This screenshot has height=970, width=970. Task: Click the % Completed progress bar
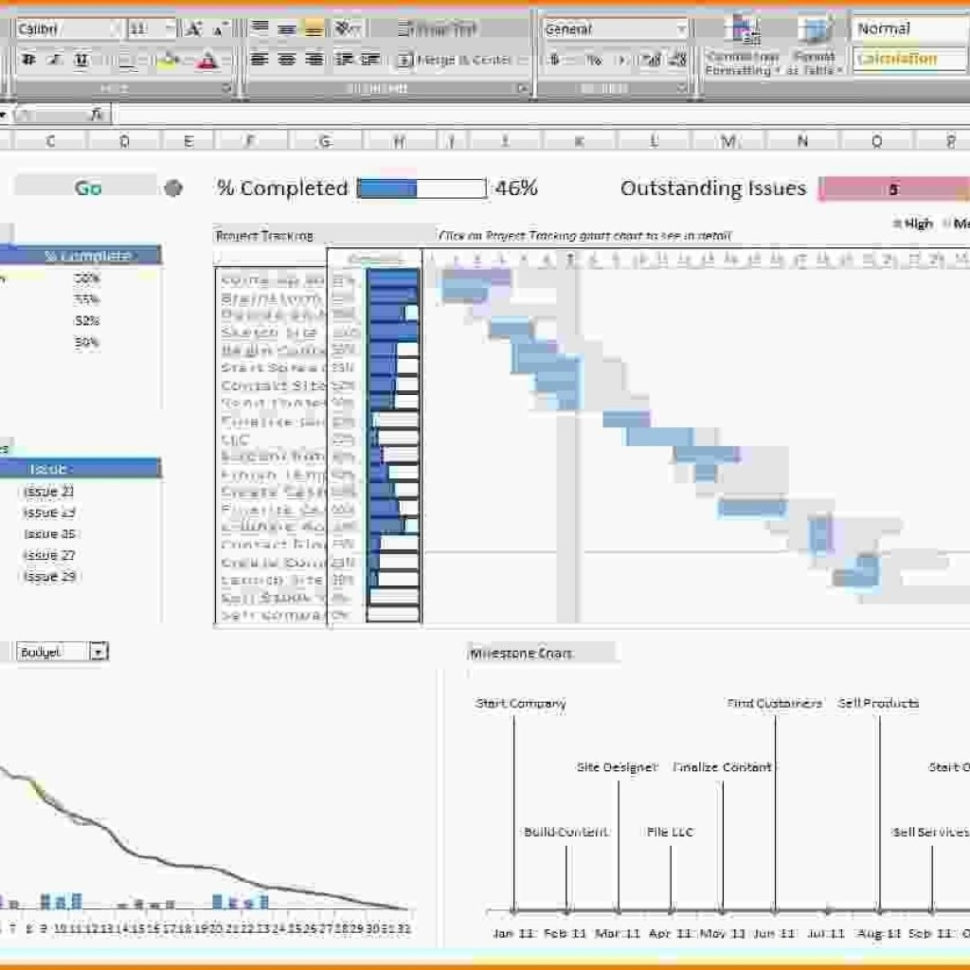click(420, 188)
